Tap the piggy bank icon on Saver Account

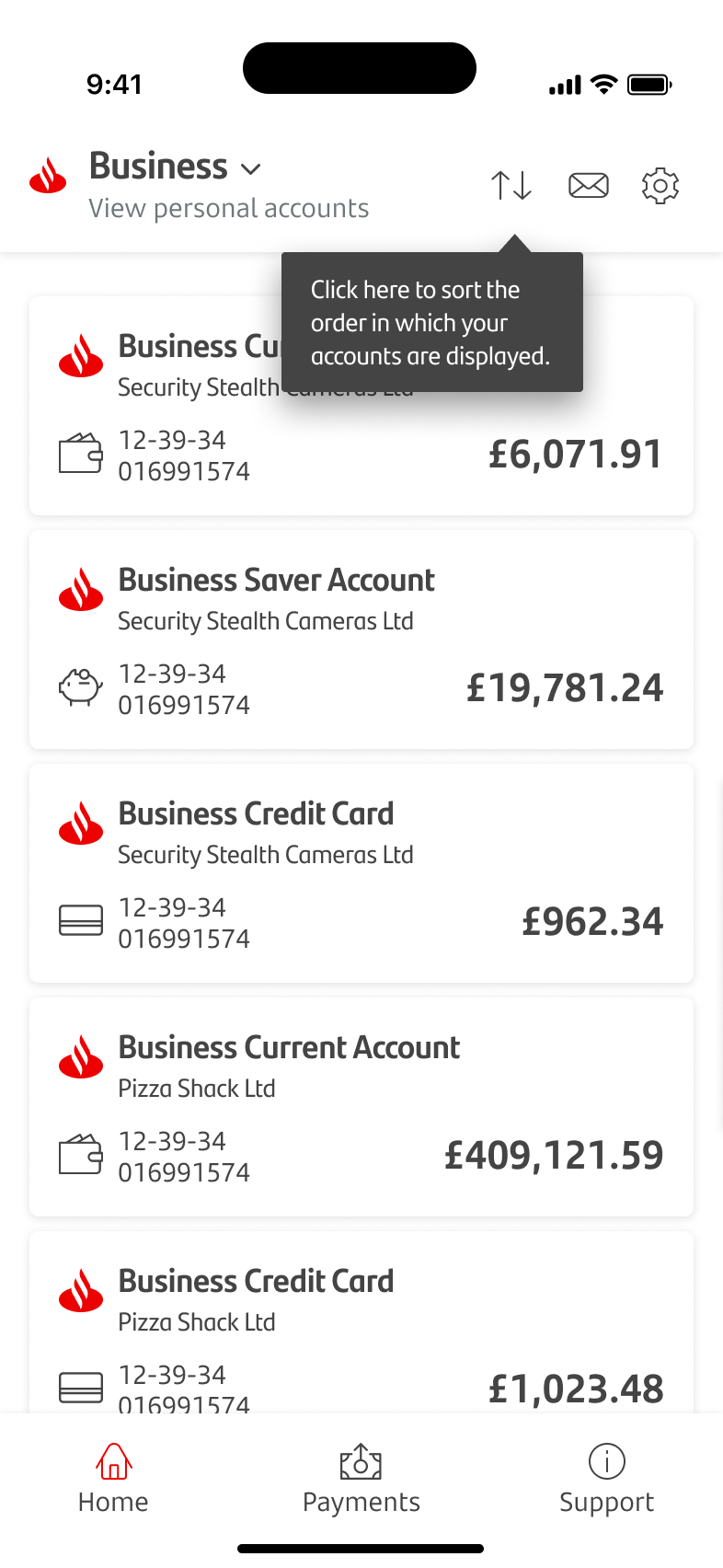coord(80,687)
